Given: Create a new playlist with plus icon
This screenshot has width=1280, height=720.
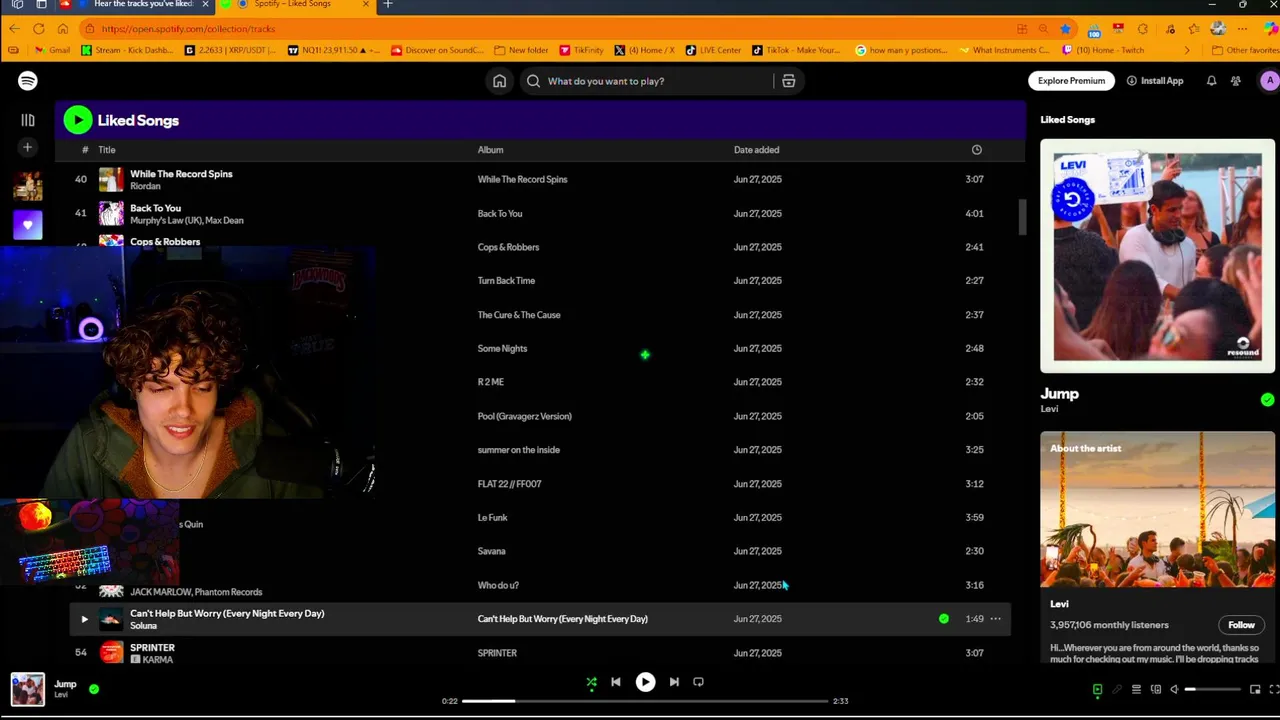Looking at the screenshot, I should click(28, 148).
